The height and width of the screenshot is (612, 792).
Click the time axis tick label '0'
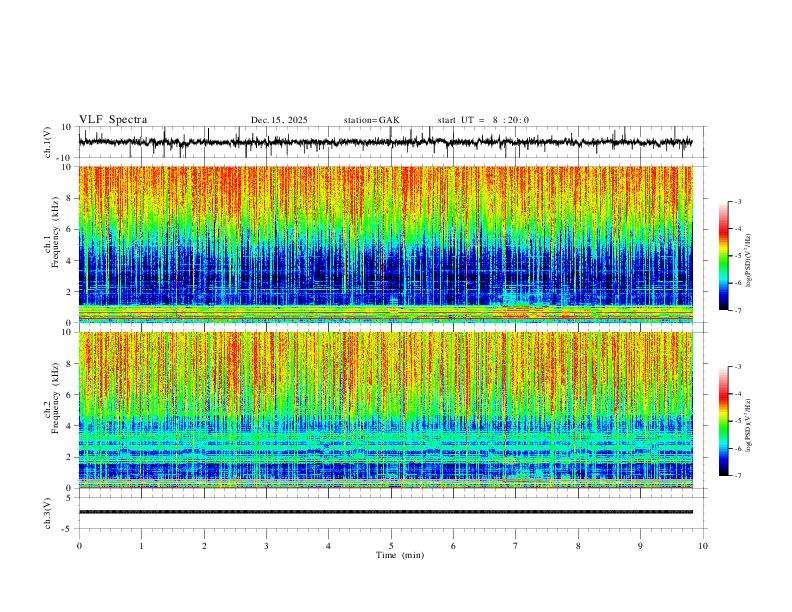pos(79,546)
